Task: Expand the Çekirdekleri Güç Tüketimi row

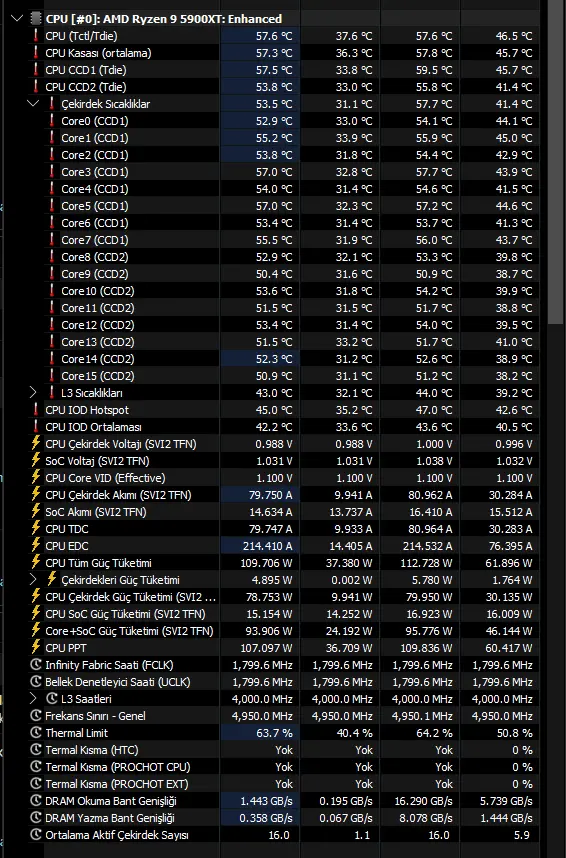Action: 33,579
